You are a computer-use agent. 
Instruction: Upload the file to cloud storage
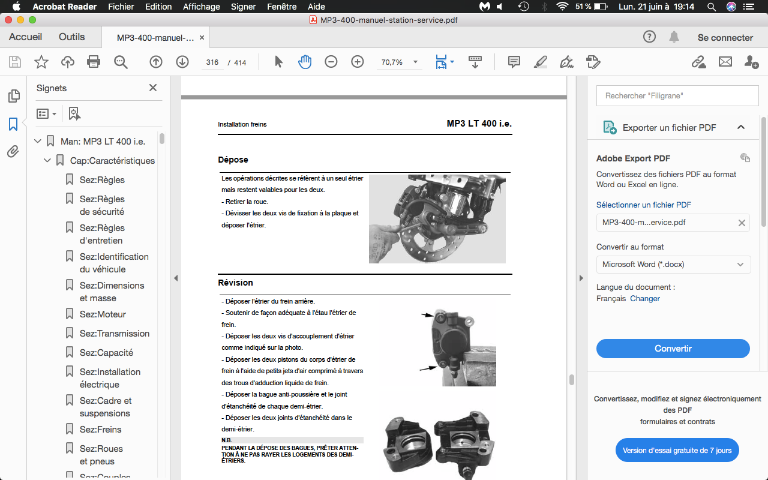pyautogui.click(x=67, y=62)
